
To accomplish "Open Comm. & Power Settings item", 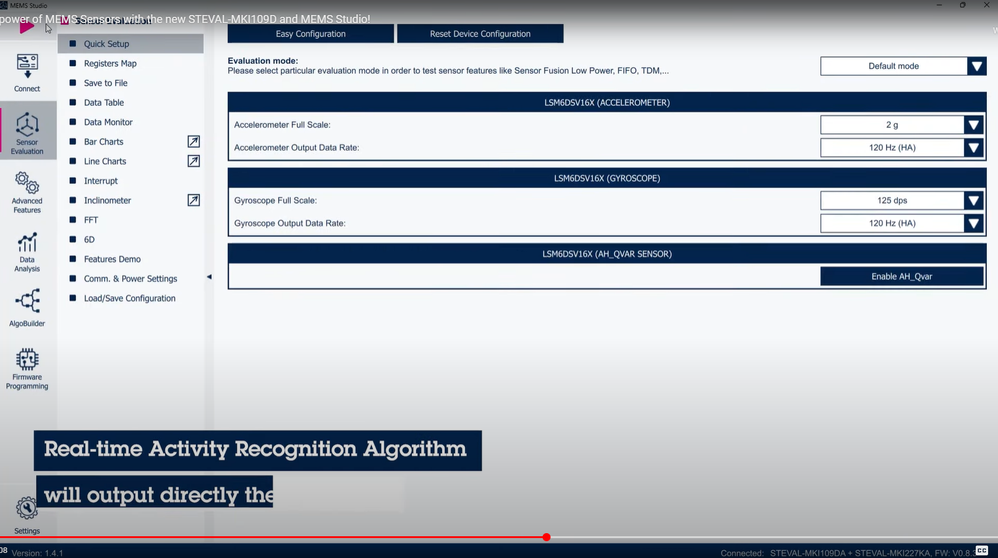I will pos(130,279).
